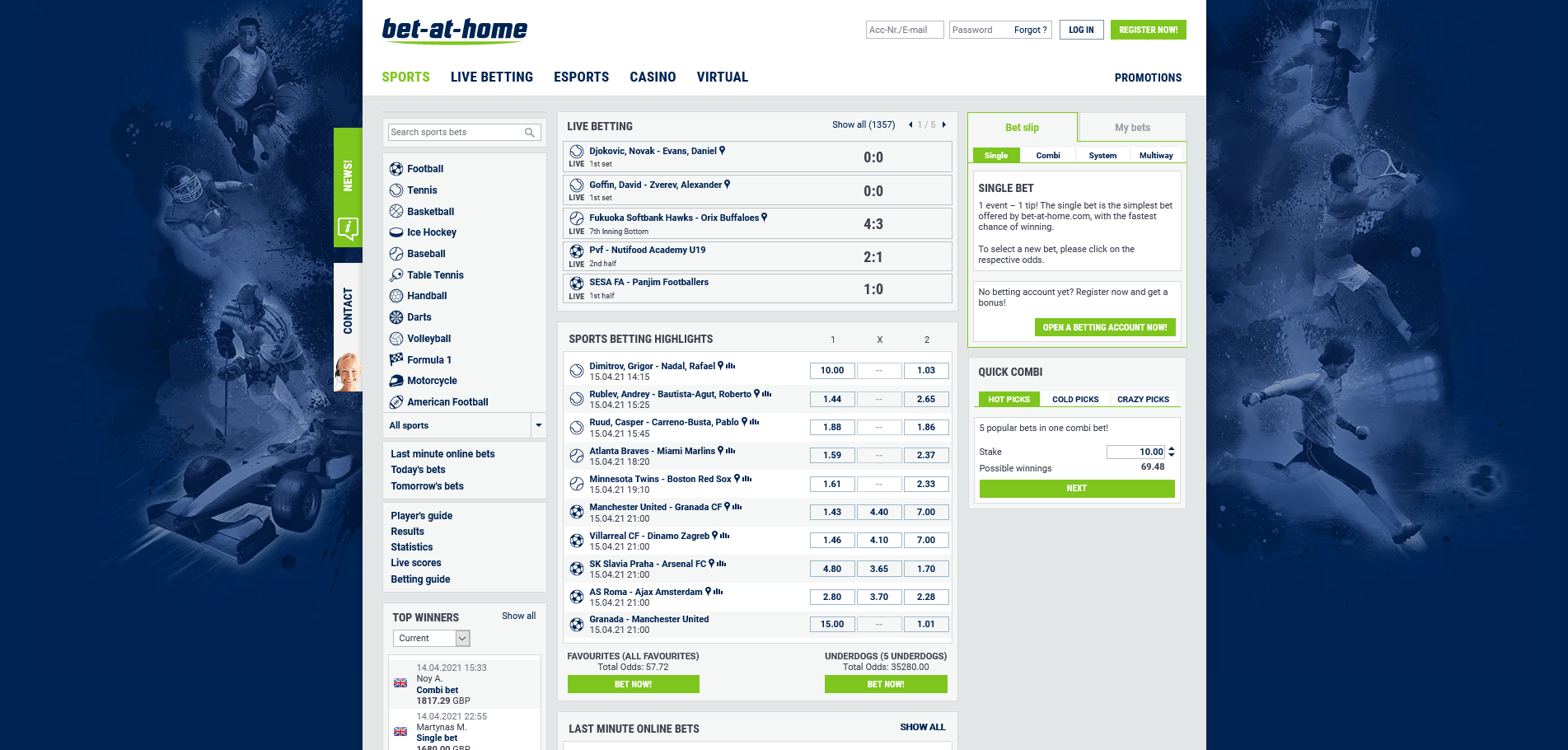Select the Single bet type tab
The image size is (1568, 750).
pos(996,156)
